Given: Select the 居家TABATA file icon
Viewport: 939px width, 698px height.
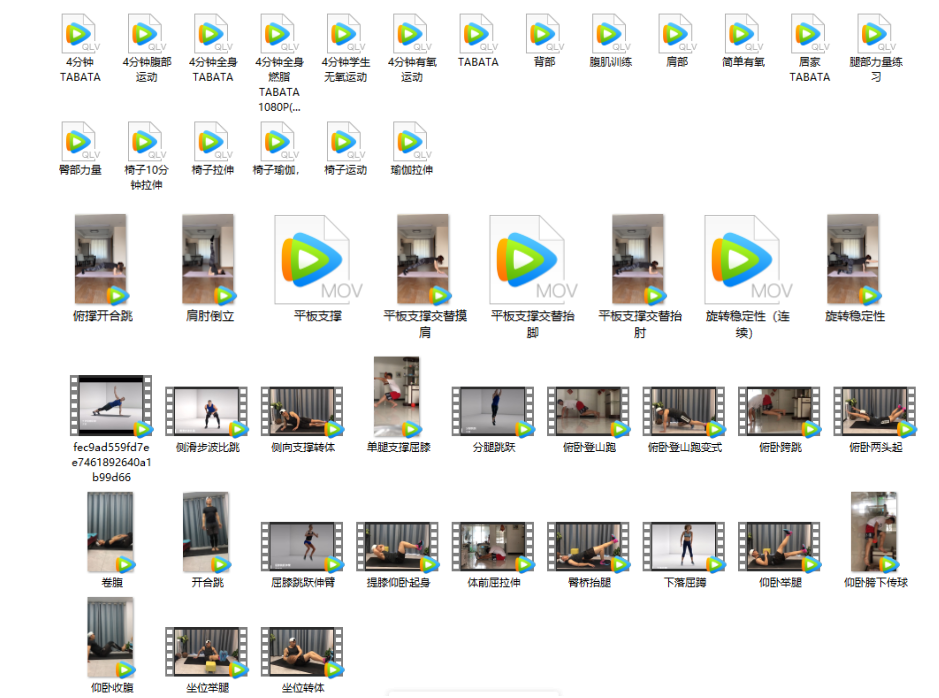Looking at the screenshot, I should pyautogui.click(x=809, y=34).
